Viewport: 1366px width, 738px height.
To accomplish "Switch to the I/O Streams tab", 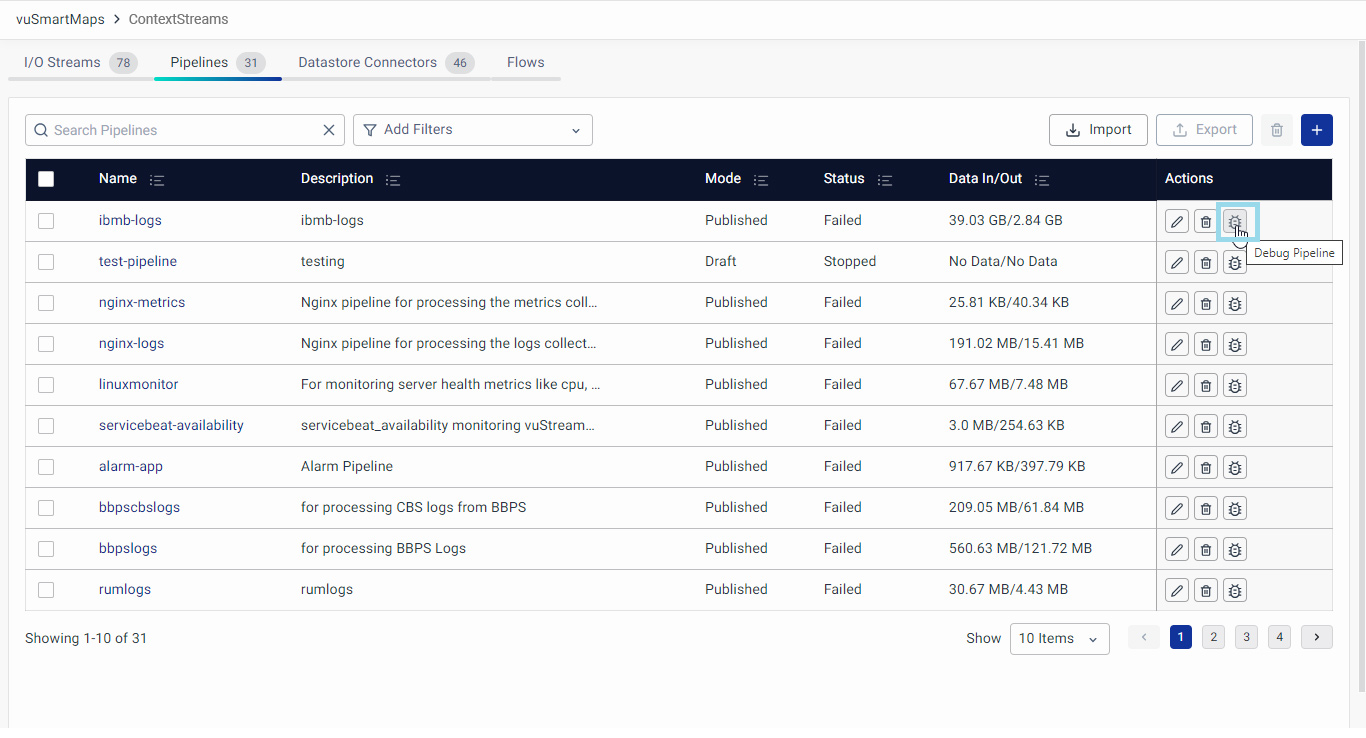I will click(x=62, y=62).
